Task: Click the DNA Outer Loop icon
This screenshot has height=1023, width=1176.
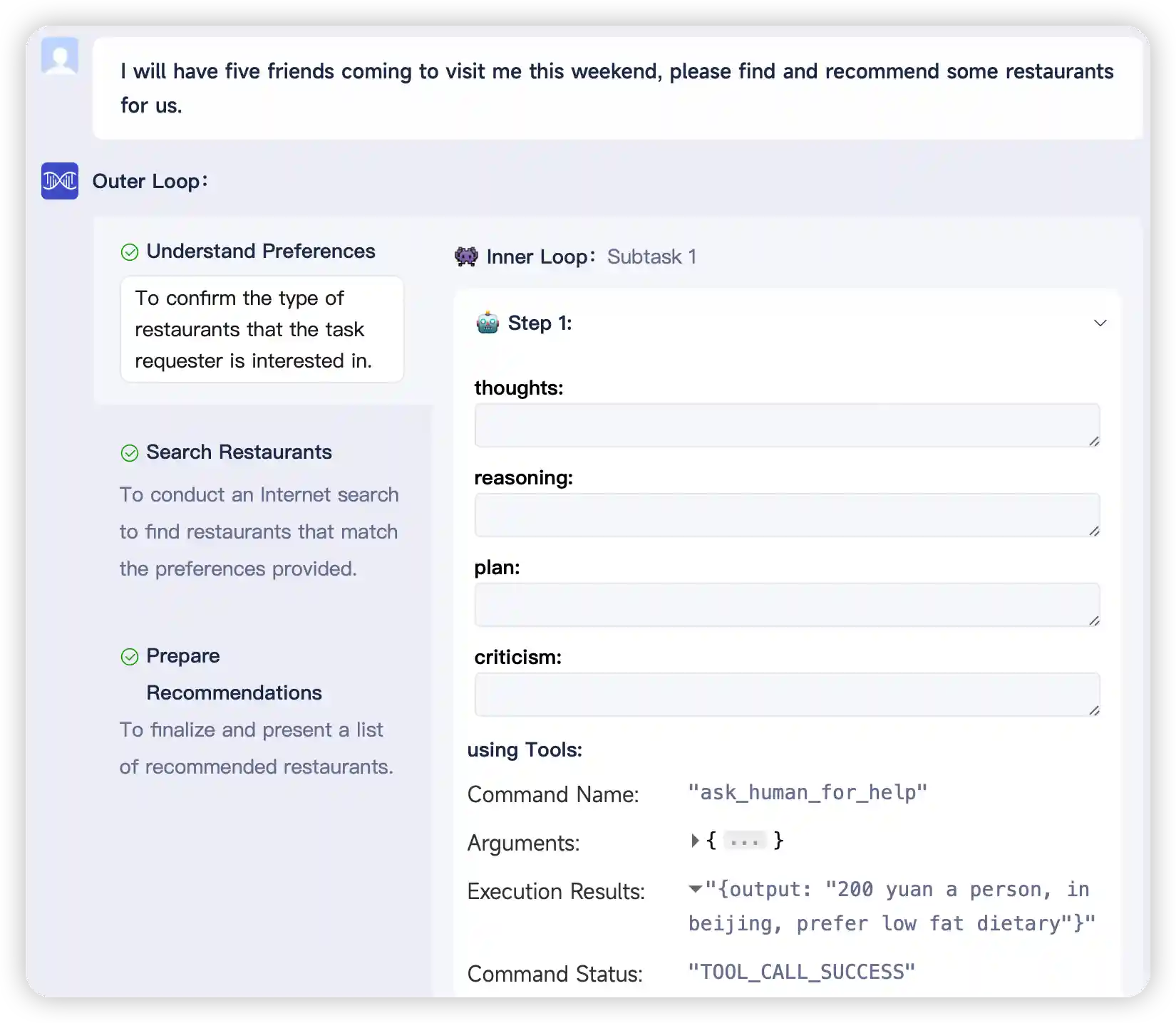Action: (x=60, y=181)
